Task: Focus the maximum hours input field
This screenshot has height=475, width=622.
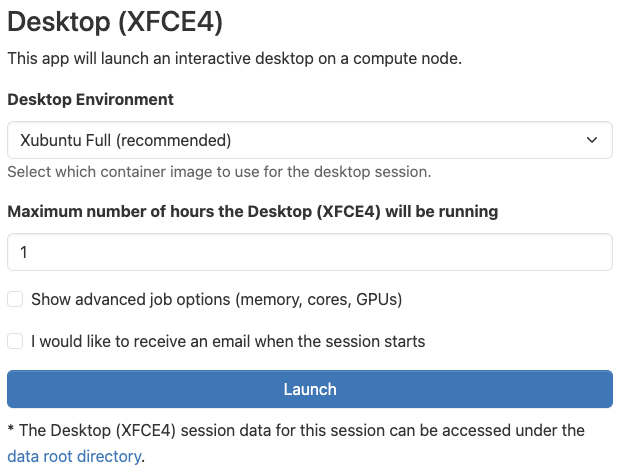Action: (x=309, y=252)
